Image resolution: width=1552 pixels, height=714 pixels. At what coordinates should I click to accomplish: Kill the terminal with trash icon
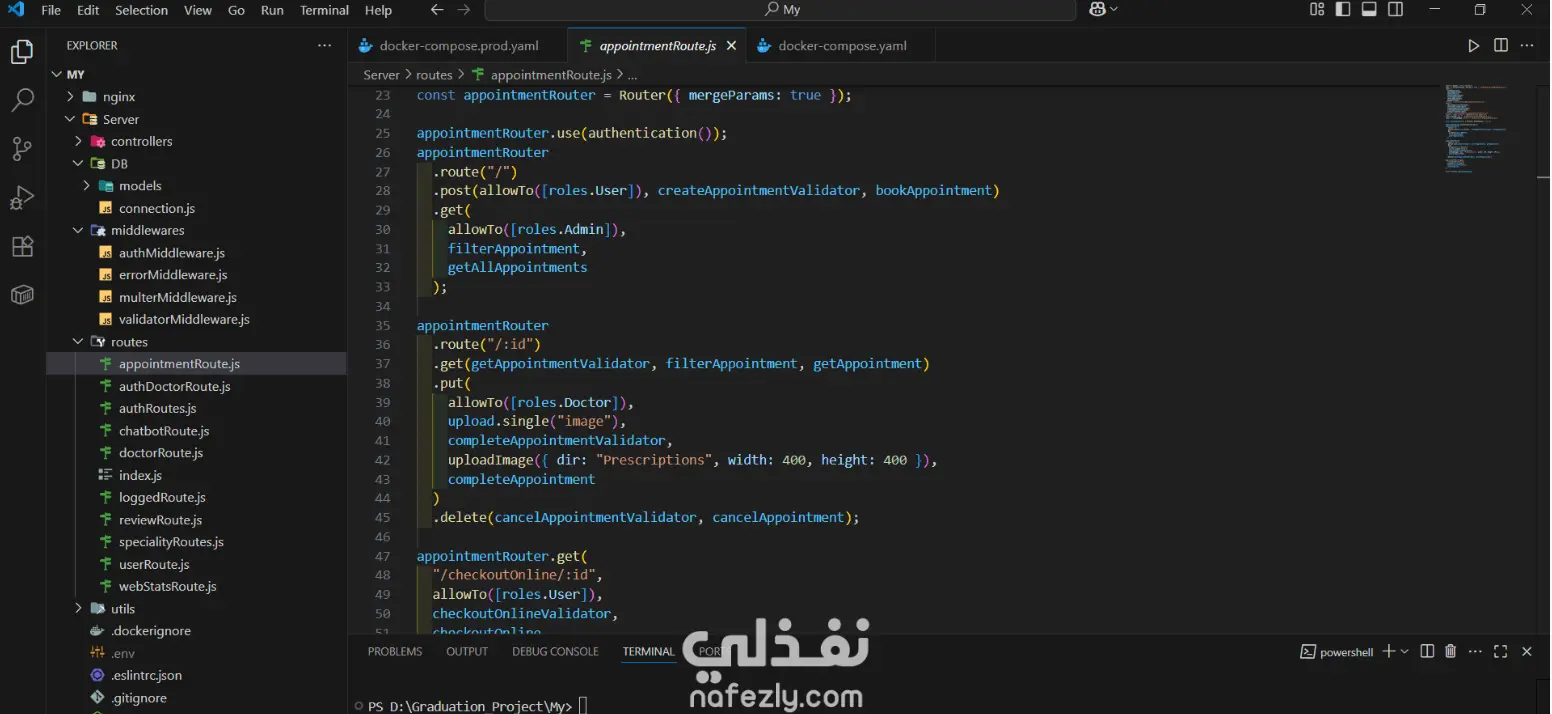click(x=1451, y=652)
